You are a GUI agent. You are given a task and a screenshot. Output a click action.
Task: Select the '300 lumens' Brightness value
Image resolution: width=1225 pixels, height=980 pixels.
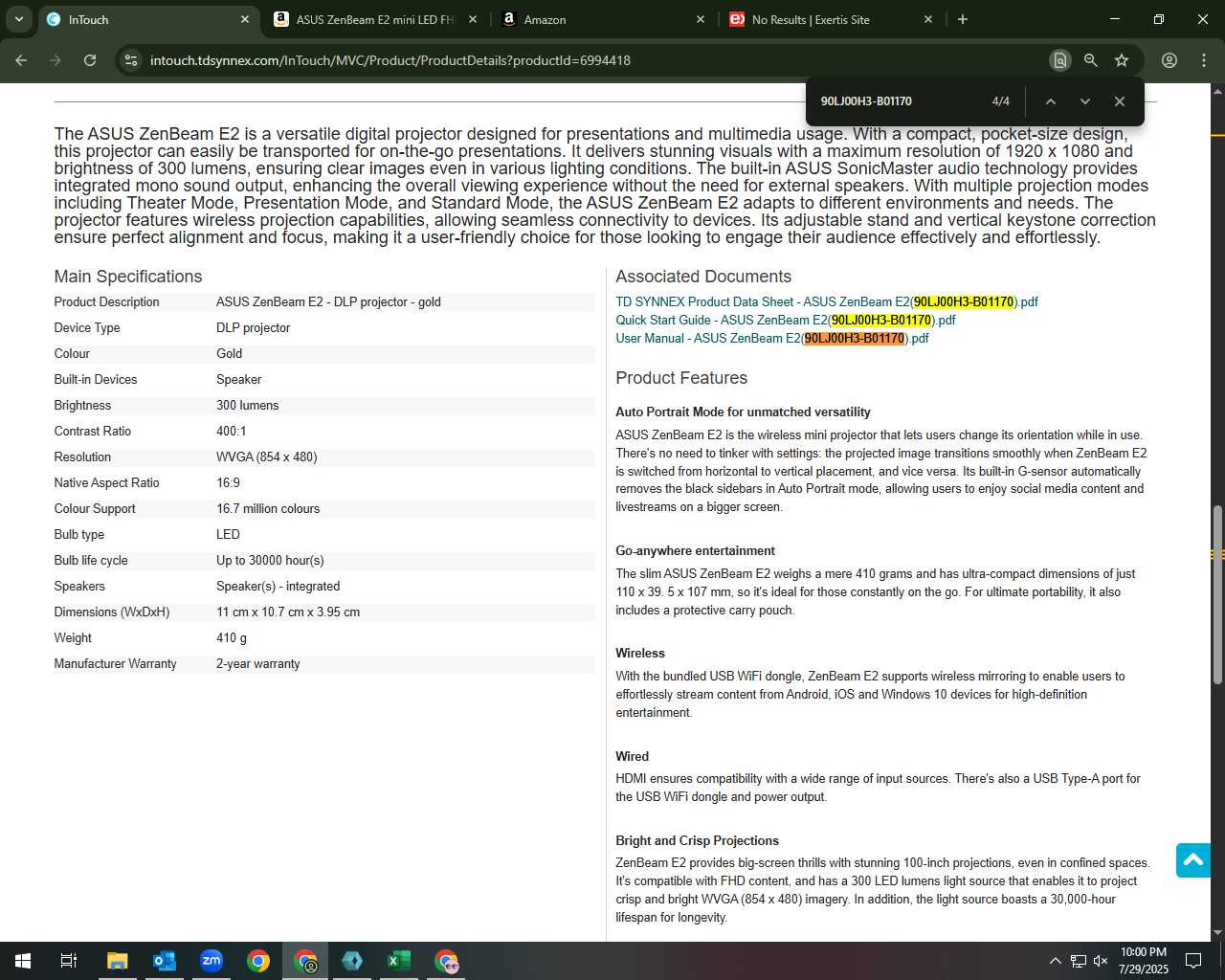248,405
